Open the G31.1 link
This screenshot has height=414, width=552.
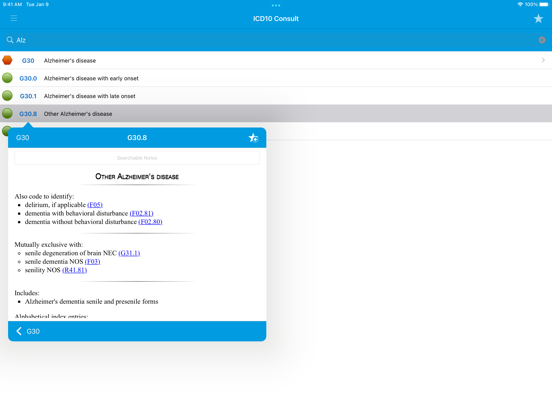pyautogui.click(x=129, y=253)
